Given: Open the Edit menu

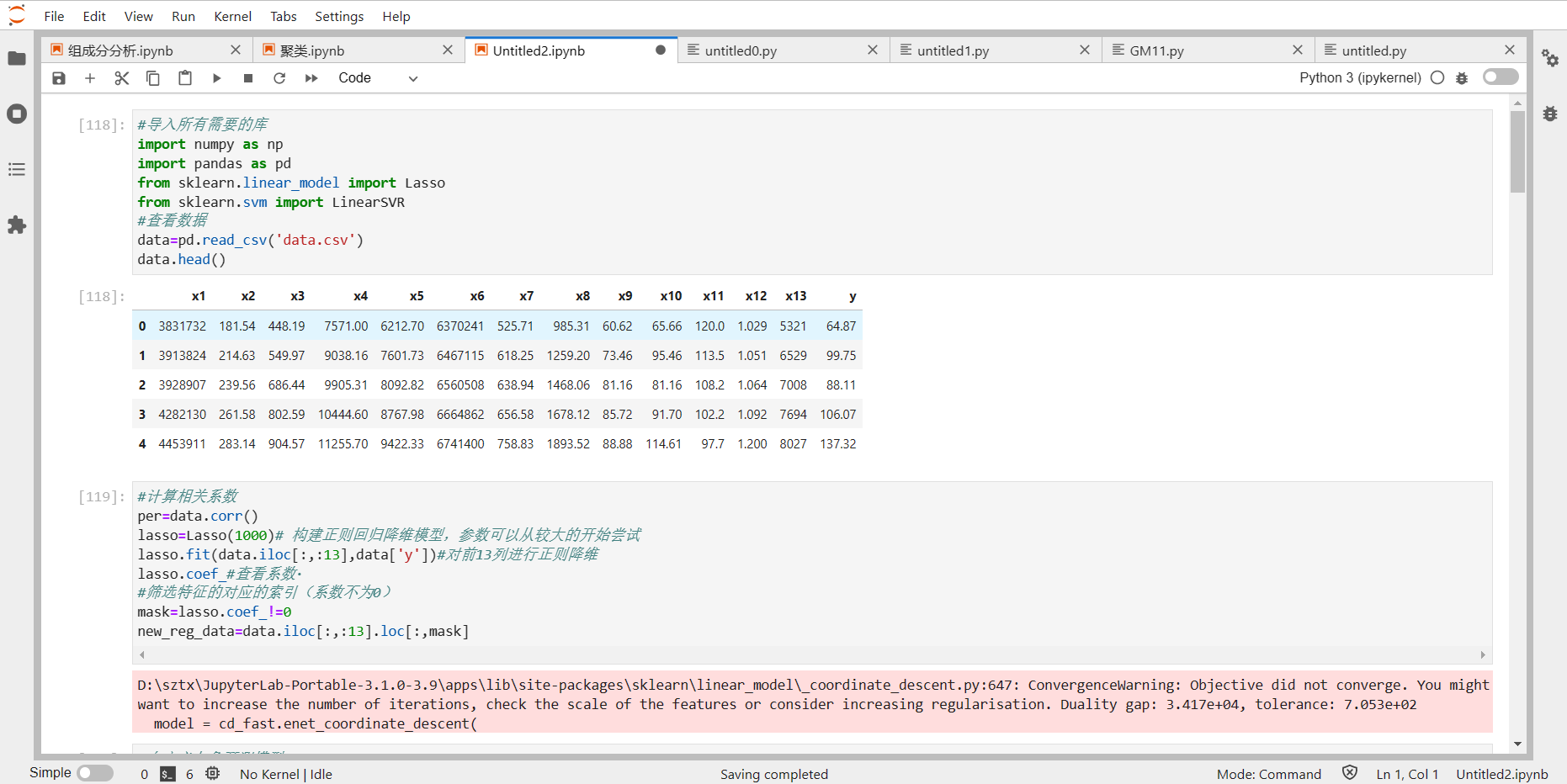Looking at the screenshot, I should (94, 16).
